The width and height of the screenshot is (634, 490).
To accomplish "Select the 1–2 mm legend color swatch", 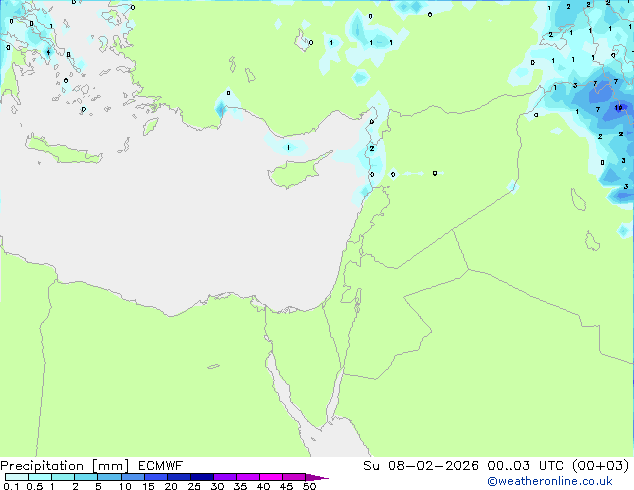I will [63, 477].
